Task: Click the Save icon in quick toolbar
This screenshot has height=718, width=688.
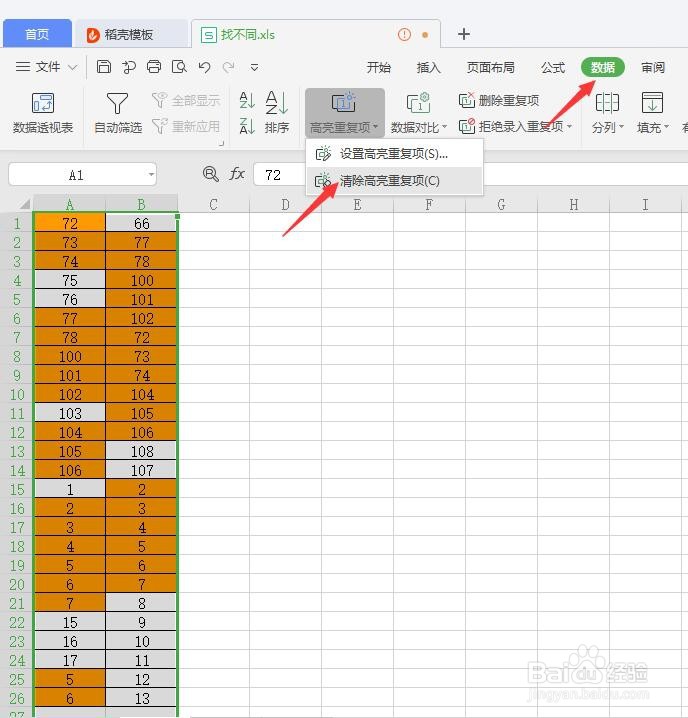Action: (104, 67)
